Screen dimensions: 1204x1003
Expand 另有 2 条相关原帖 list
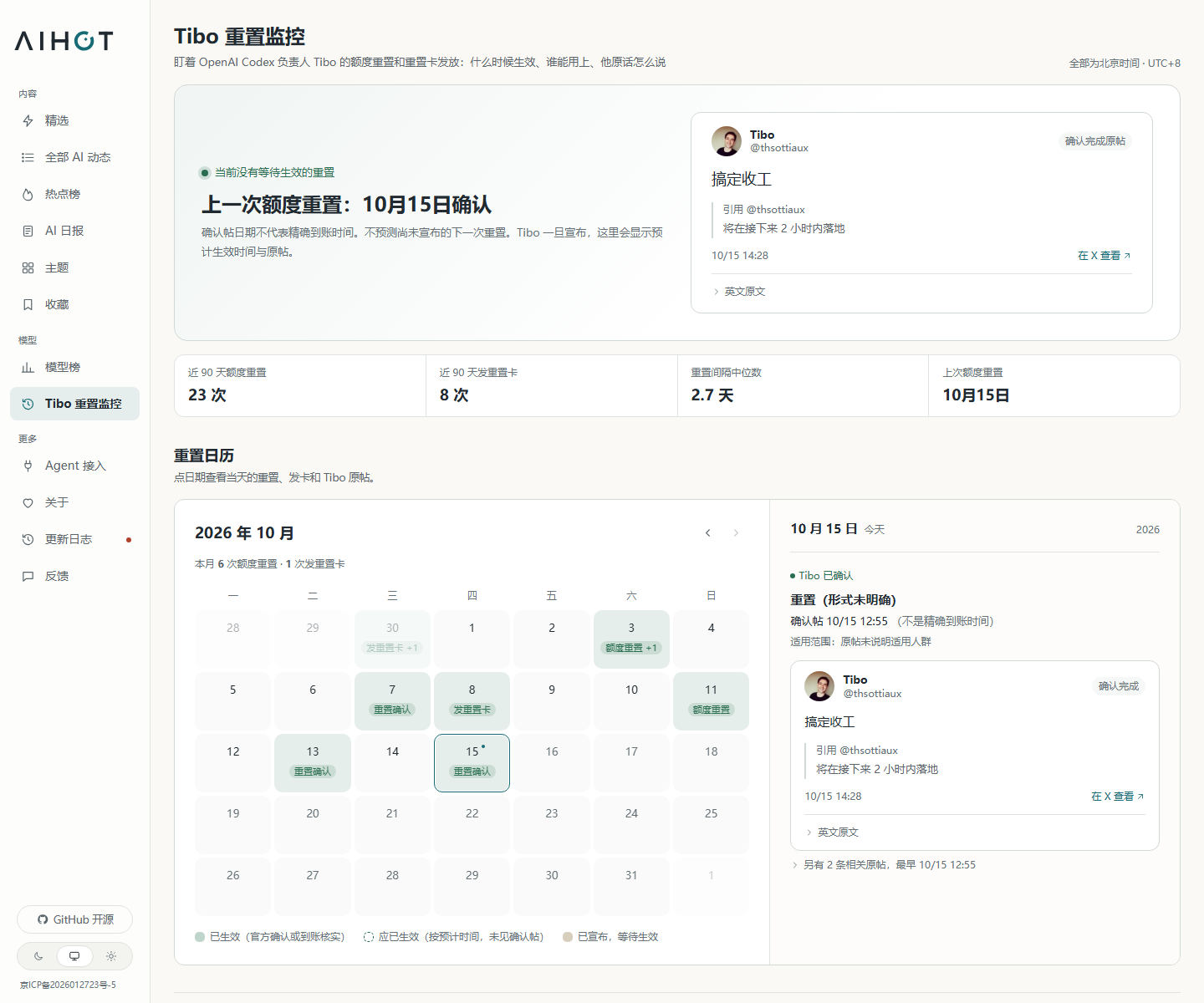pos(883,865)
